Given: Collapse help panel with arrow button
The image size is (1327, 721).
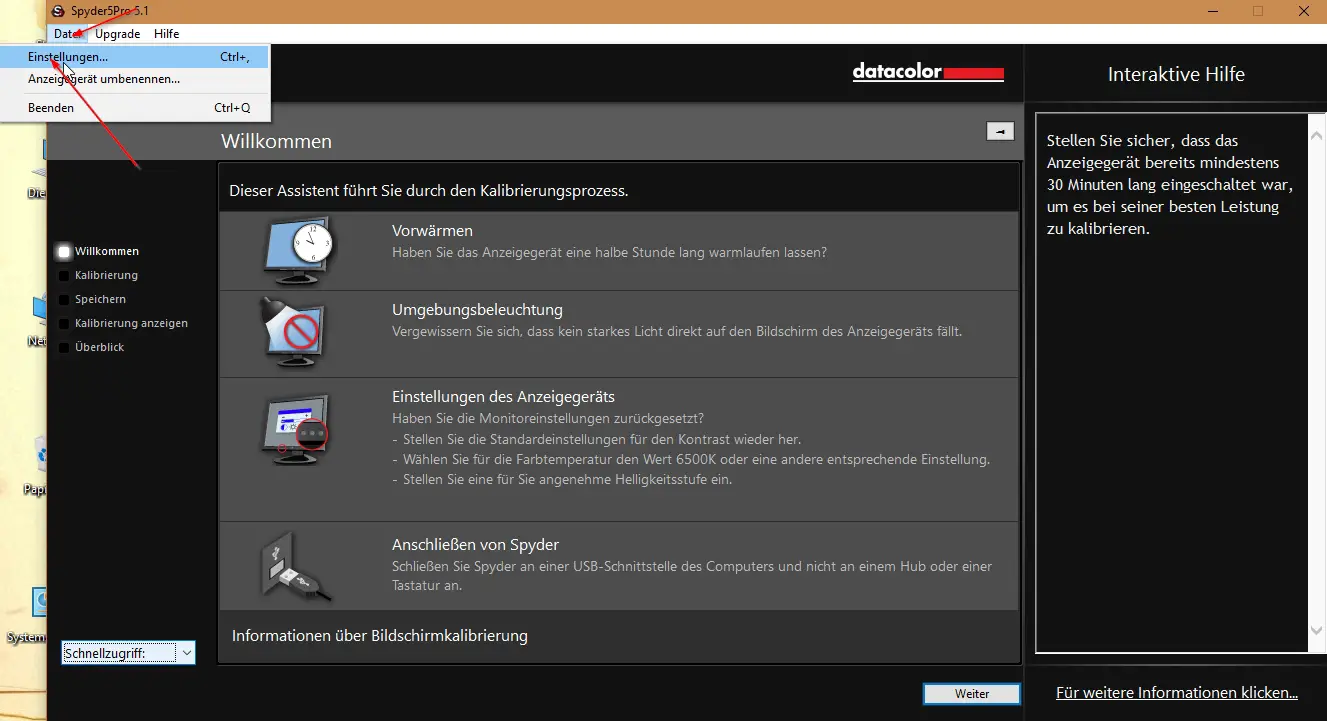Looking at the screenshot, I should pyautogui.click(x=1000, y=131).
